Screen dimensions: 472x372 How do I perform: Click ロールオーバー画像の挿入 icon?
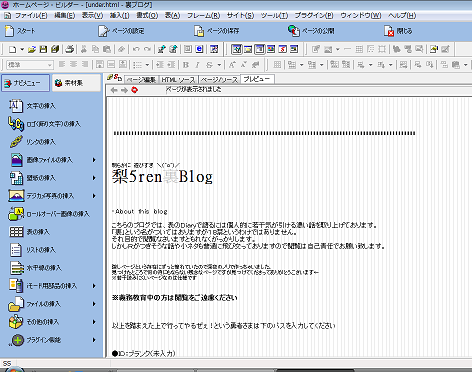pyautogui.click(x=16, y=214)
